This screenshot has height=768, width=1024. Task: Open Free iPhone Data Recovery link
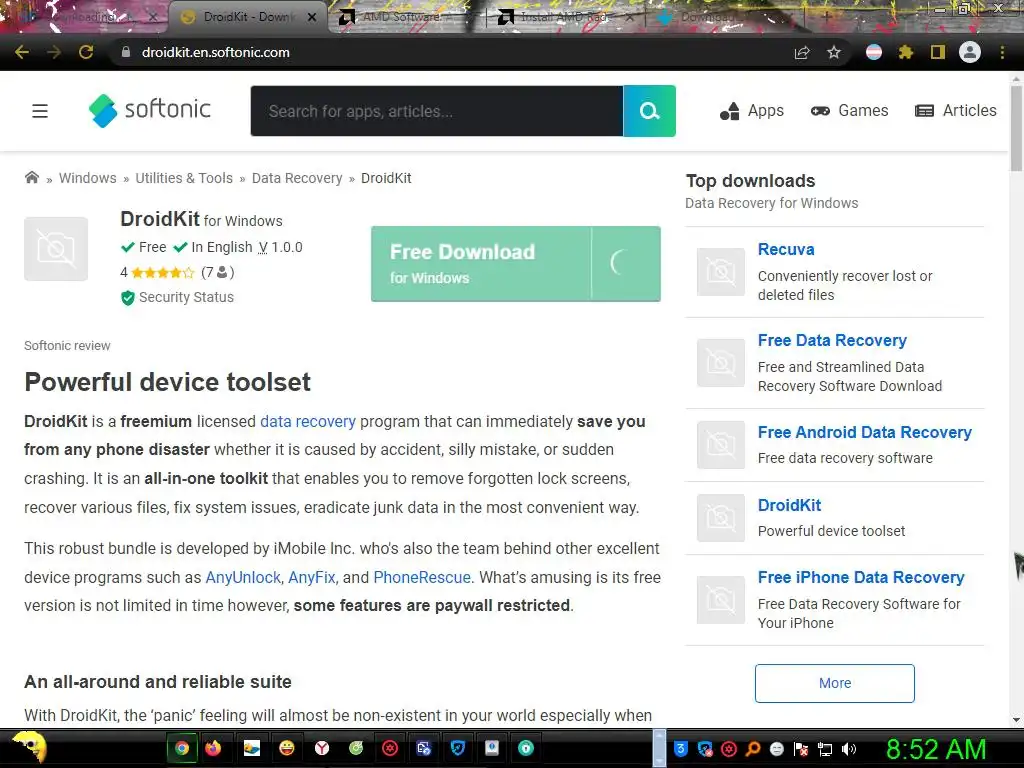(x=861, y=577)
